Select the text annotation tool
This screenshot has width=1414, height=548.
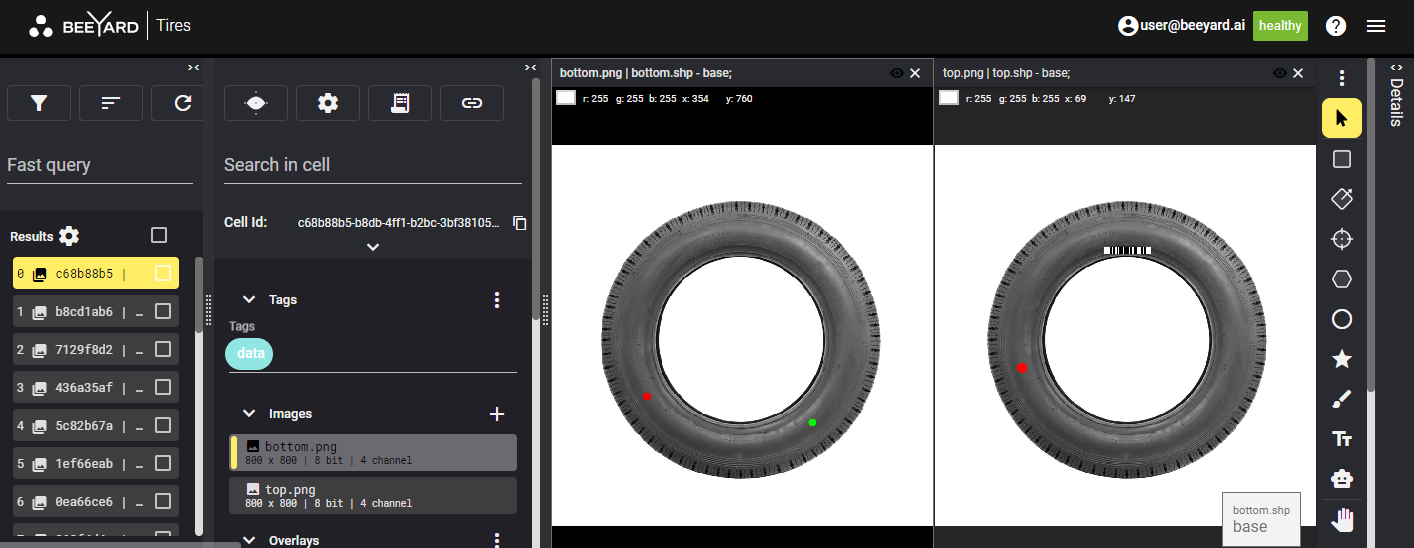(1342, 439)
